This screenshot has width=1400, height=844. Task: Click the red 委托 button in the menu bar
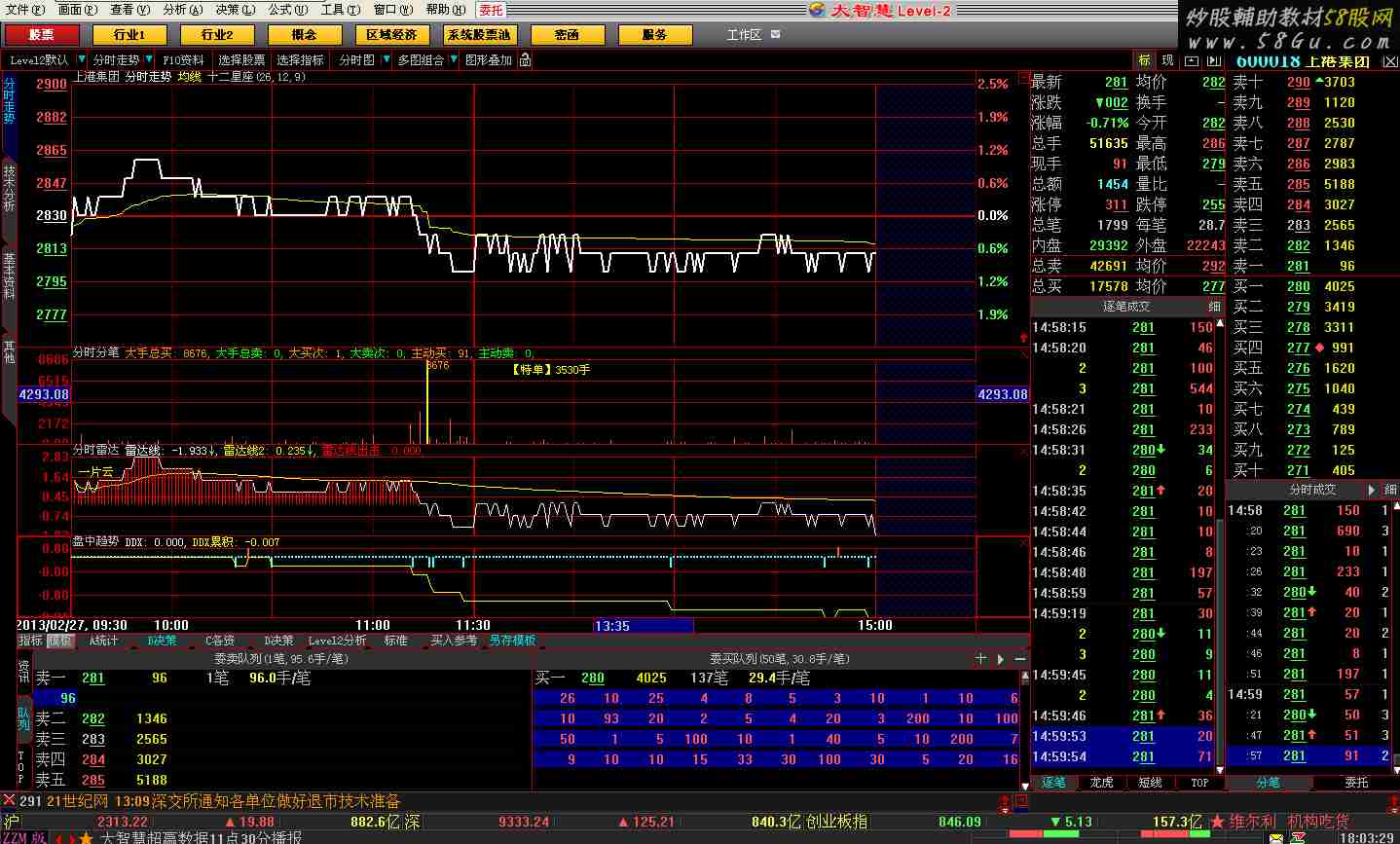[x=491, y=10]
